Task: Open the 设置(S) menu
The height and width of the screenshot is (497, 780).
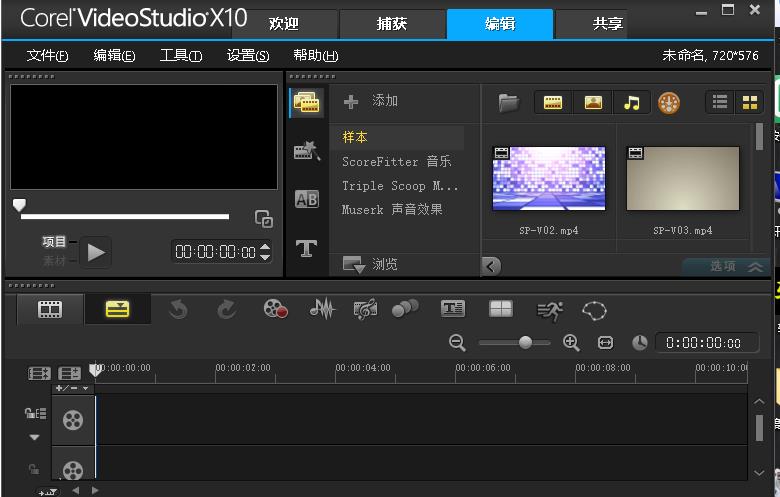Action: click(248, 55)
